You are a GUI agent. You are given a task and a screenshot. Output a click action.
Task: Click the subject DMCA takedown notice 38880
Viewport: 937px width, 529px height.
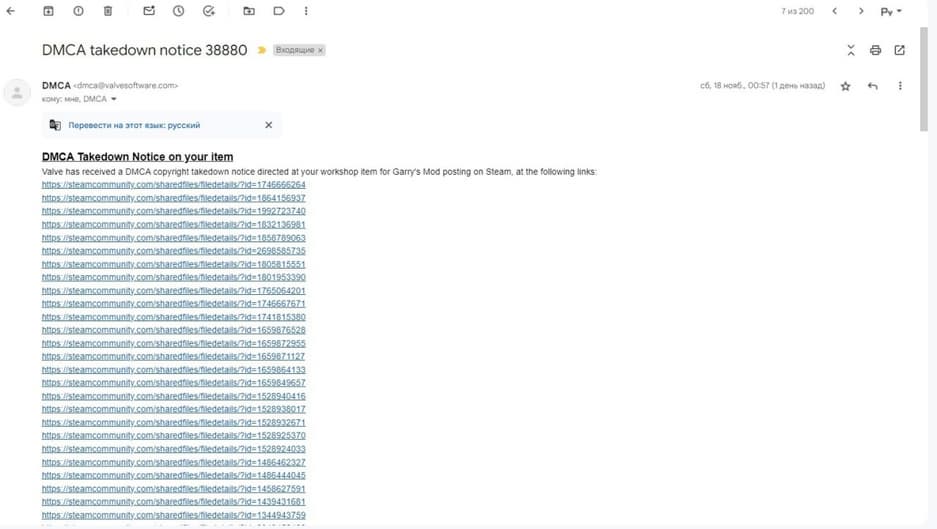click(145, 50)
